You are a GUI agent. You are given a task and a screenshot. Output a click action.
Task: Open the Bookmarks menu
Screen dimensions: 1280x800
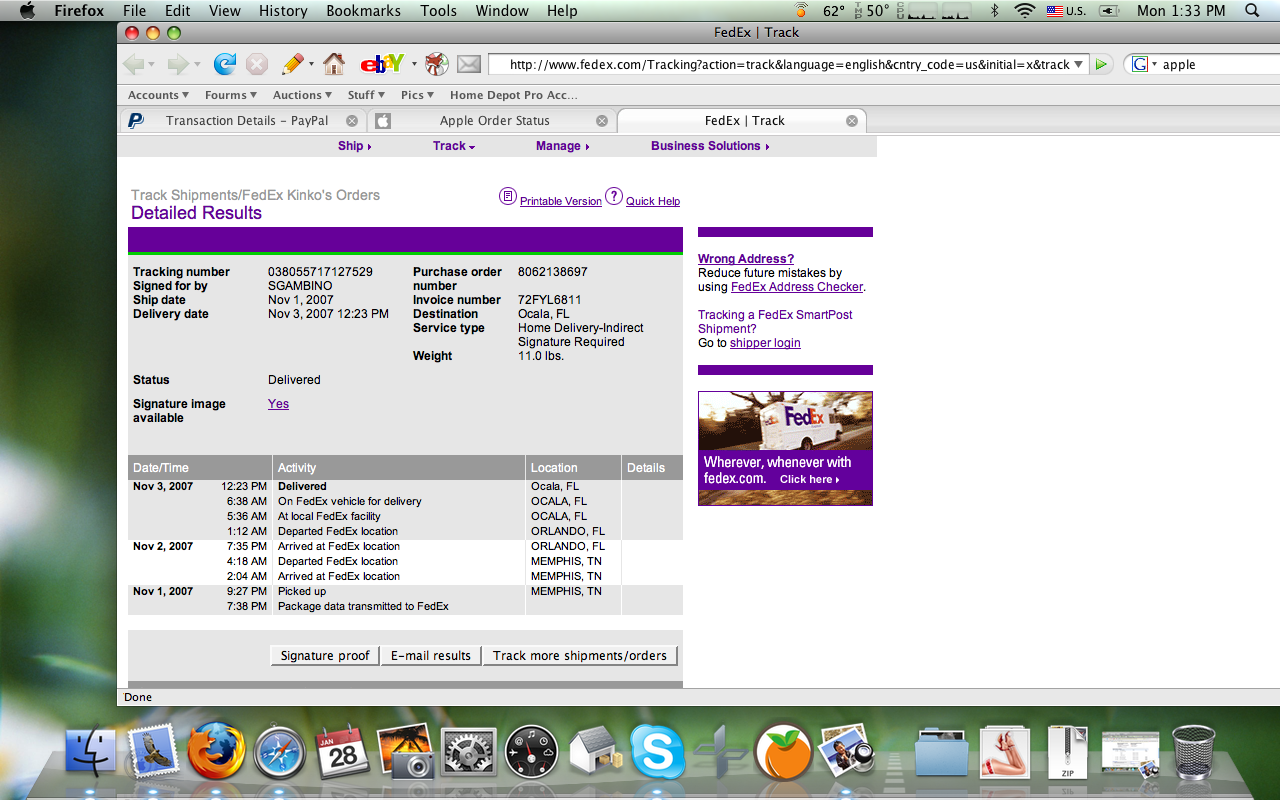click(363, 11)
